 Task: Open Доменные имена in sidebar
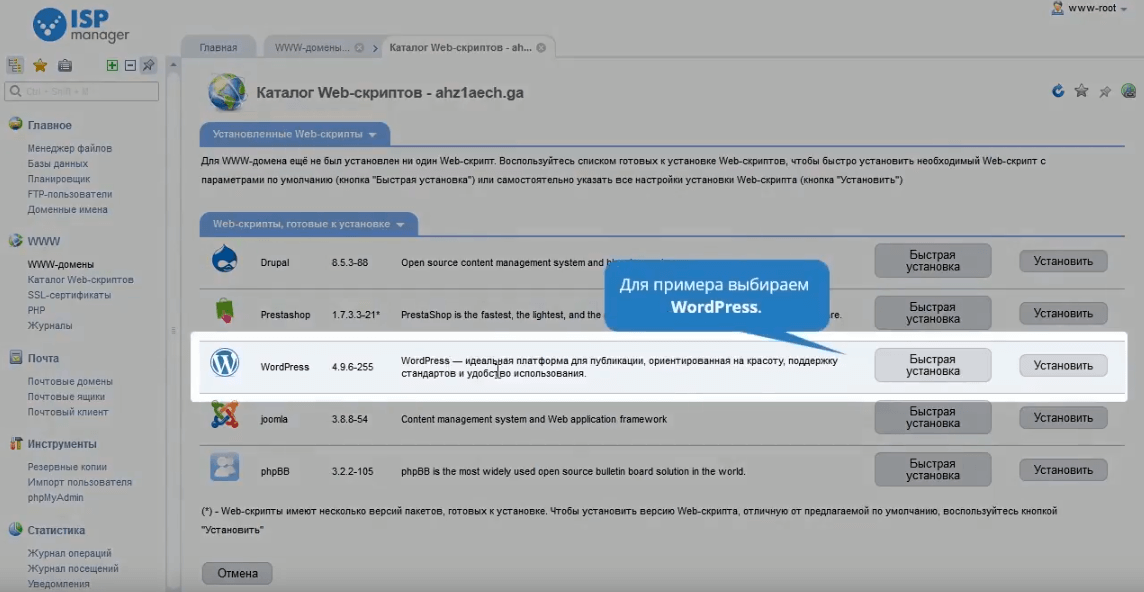68,209
